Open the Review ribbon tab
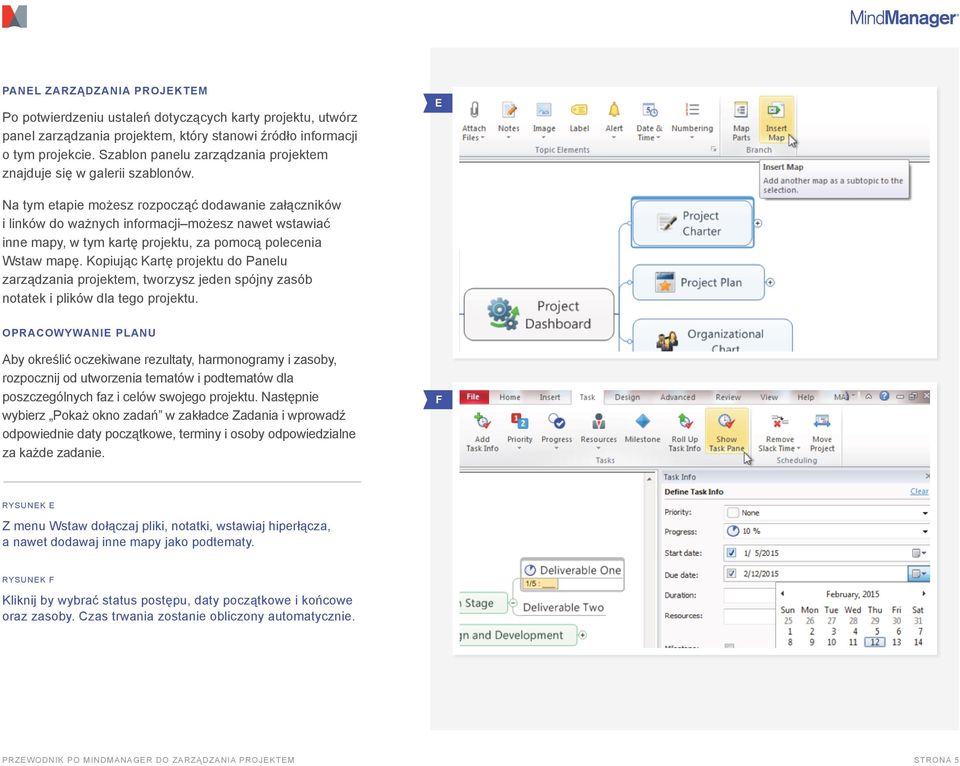This screenshot has height=766, width=960. pos(728,397)
